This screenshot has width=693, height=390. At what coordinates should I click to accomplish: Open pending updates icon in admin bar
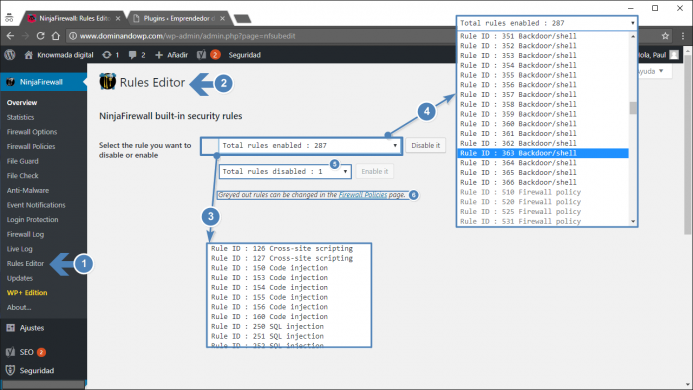[x=110, y=55]
